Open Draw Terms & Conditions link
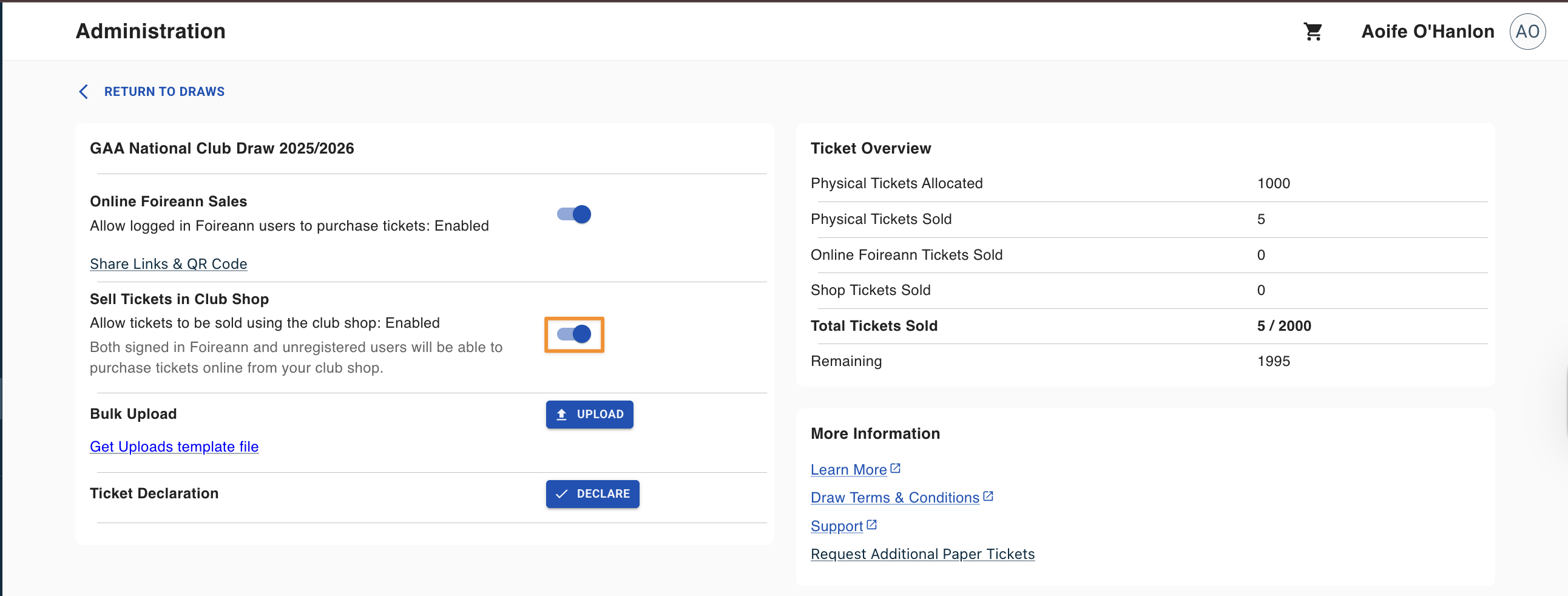 [895, 498]
